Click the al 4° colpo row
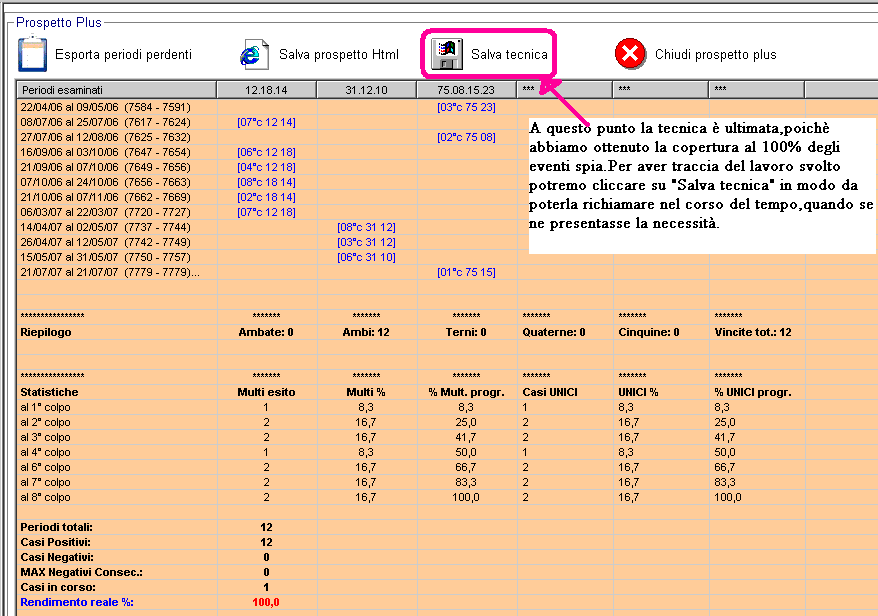878x616 pixels. [45, 452]
